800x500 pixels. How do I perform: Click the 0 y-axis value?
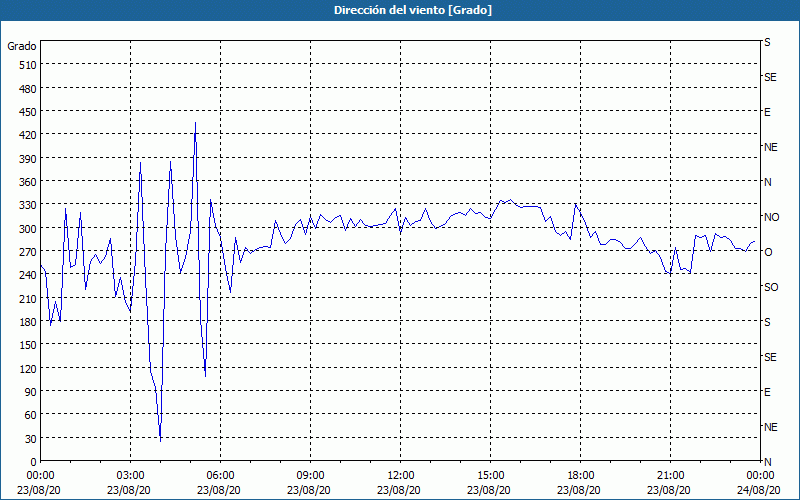34,462
